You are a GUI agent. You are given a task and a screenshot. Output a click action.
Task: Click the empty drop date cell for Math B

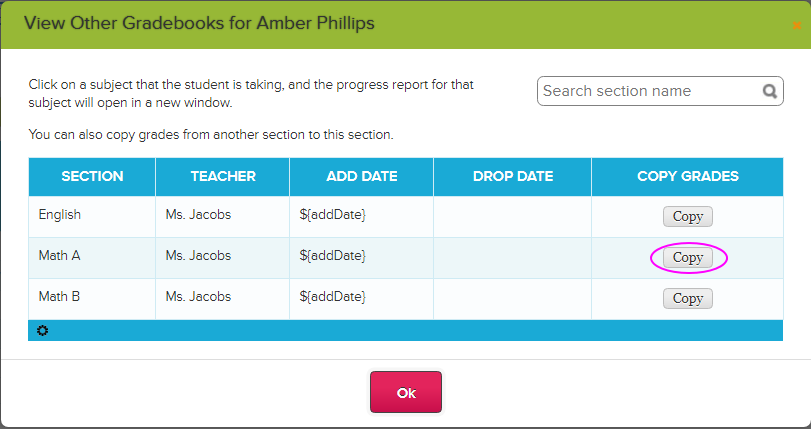(512, 298)
